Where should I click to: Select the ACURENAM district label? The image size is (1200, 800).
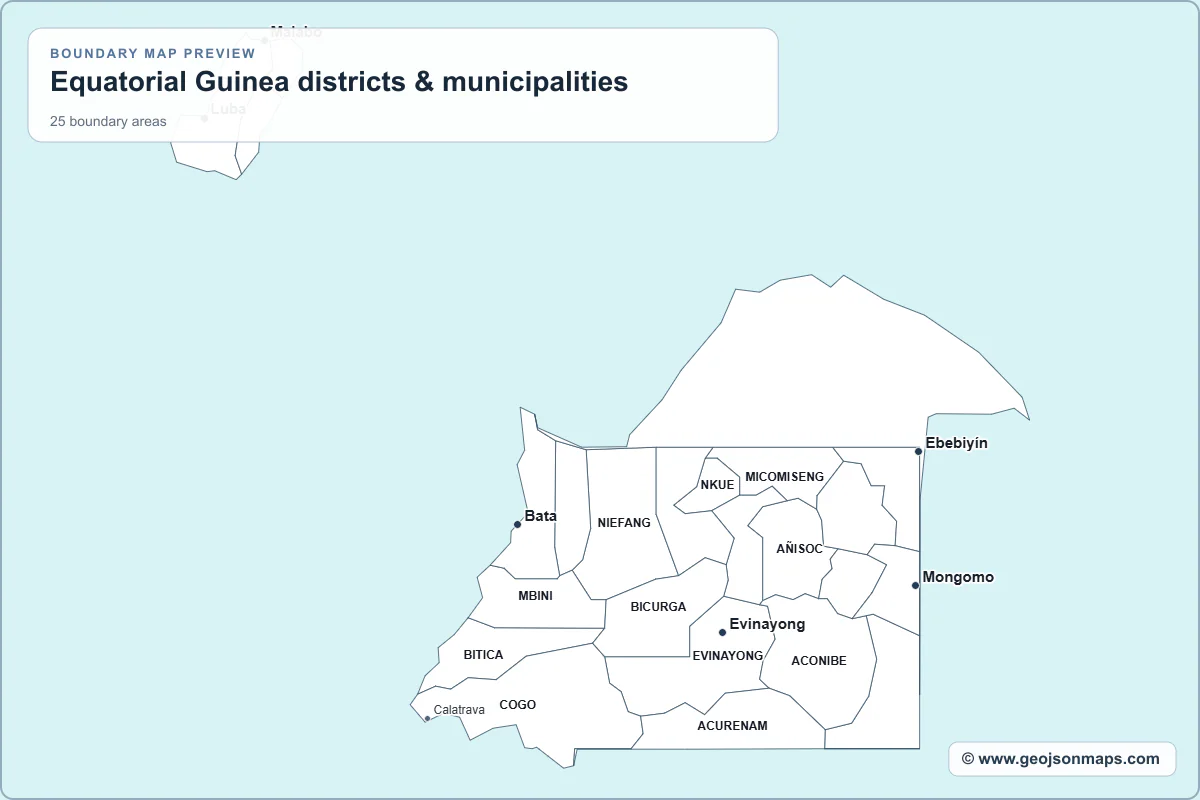coord(732,726)
